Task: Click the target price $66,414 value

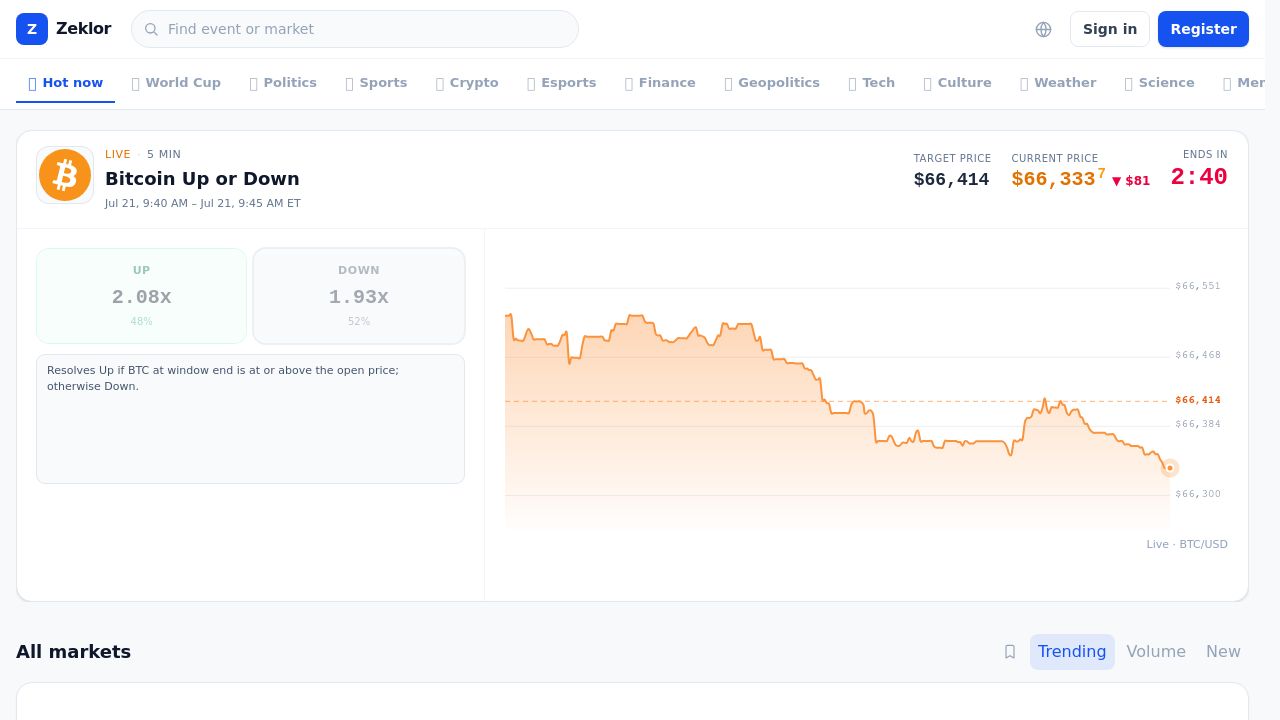Action: (951, 180)
